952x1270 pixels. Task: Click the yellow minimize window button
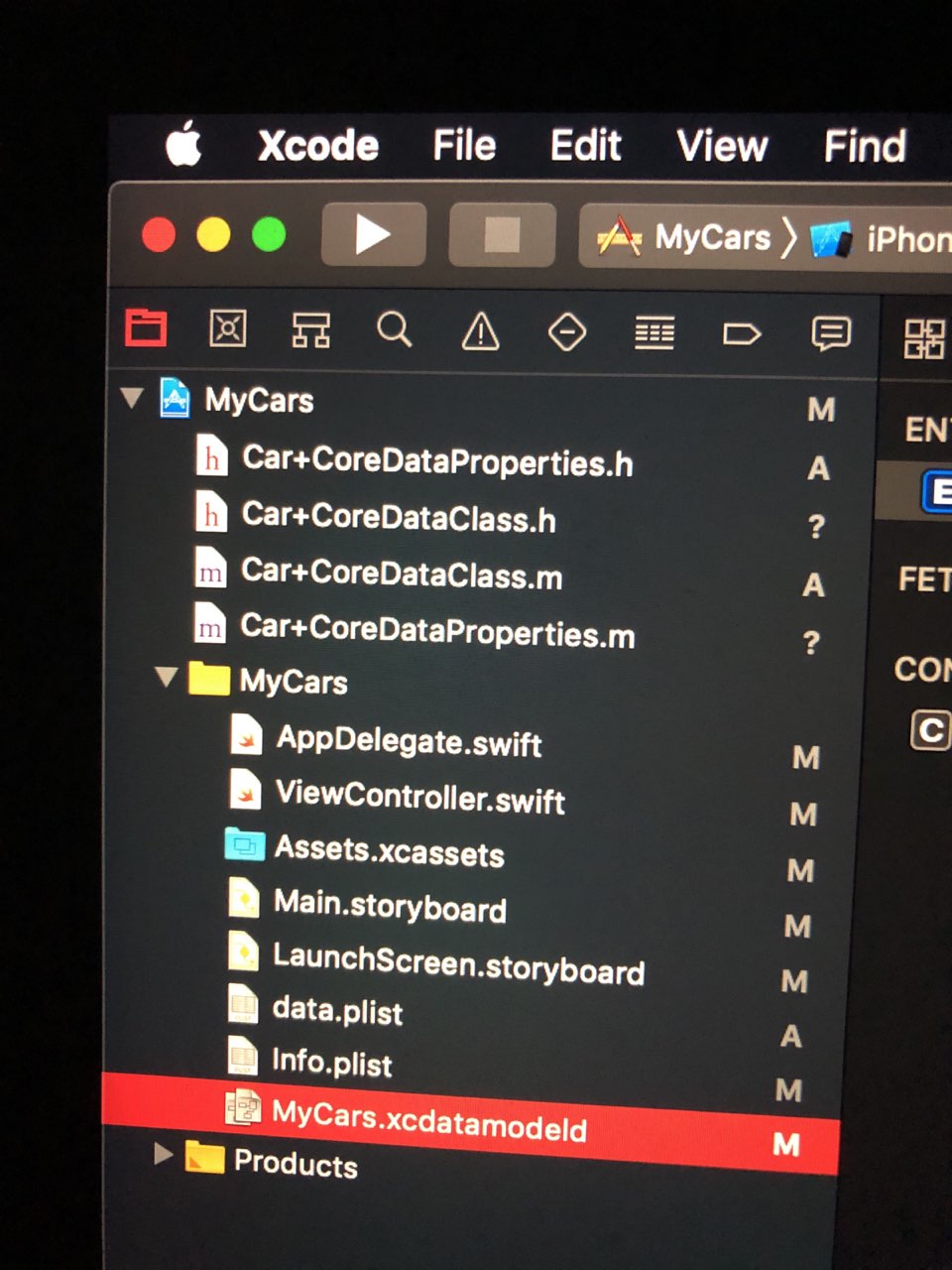(213, 235)
